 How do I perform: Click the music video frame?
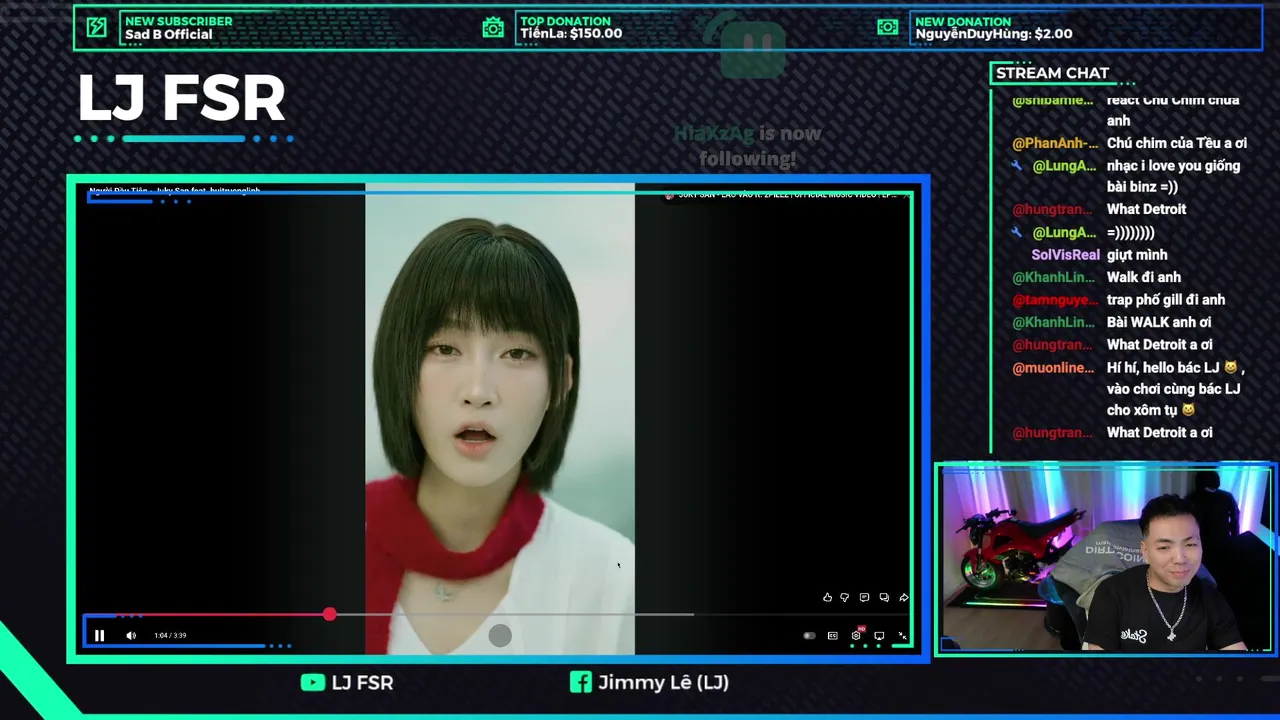click(x=500, y=418)
